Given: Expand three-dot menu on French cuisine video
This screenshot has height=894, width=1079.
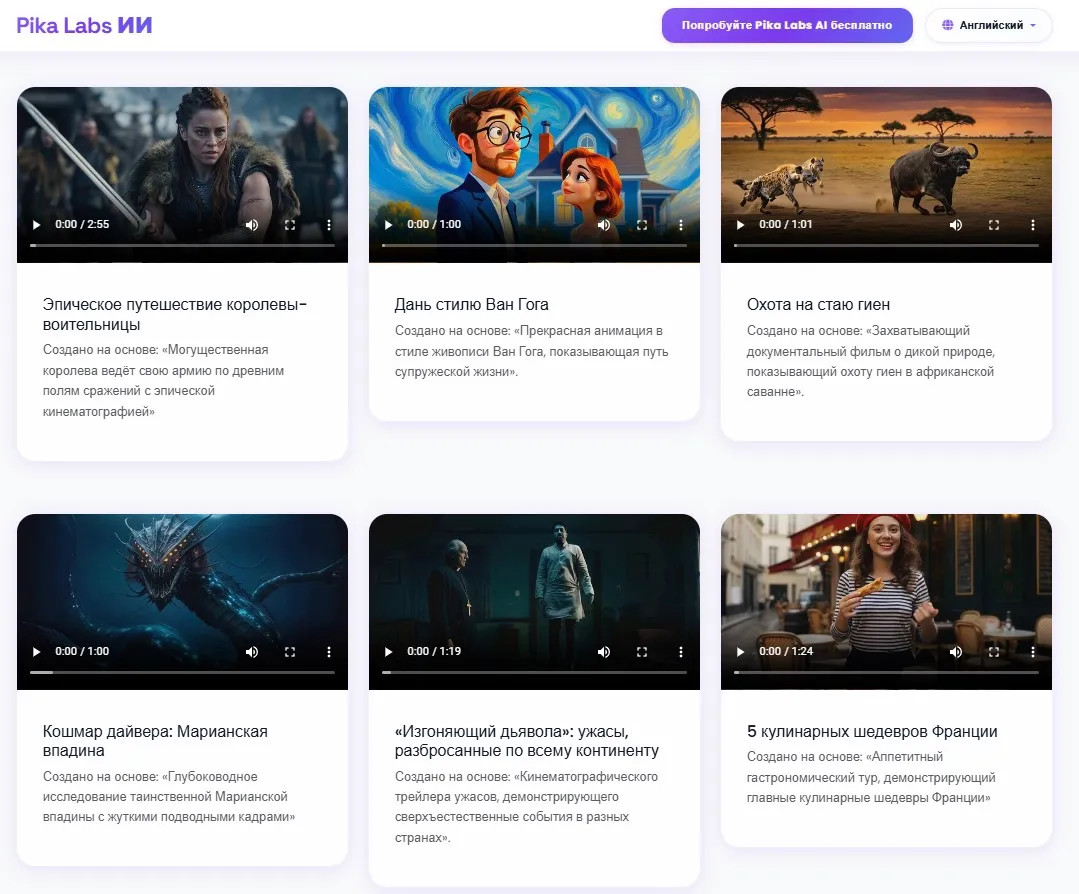Looking at the screenshot, I should click(1033, 652).
